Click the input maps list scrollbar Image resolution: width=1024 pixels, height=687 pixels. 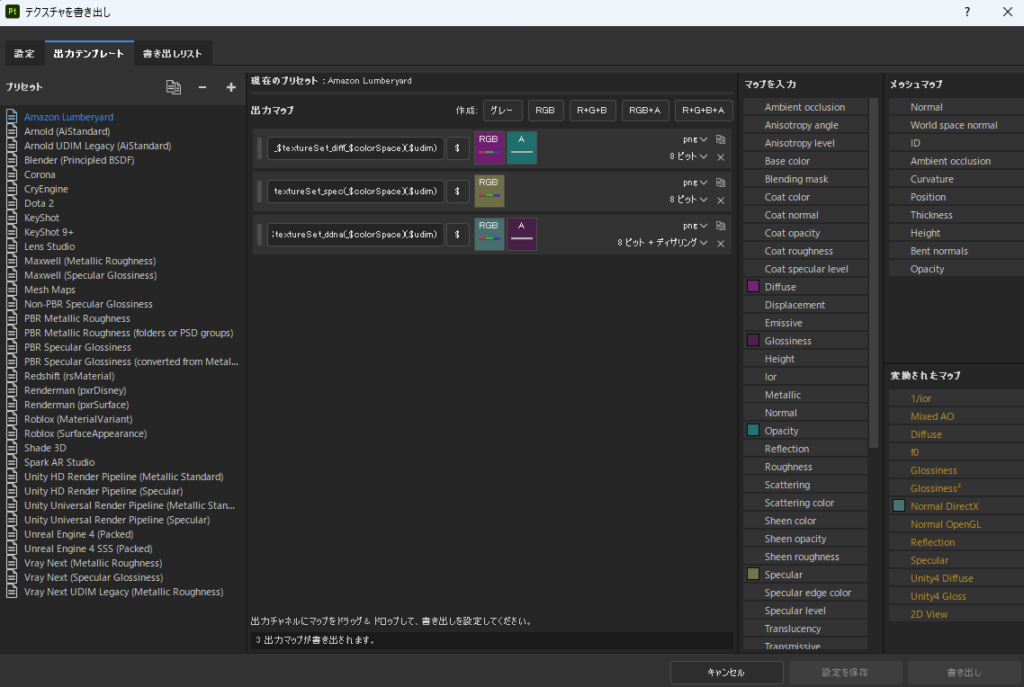click(x=874, y=273)
